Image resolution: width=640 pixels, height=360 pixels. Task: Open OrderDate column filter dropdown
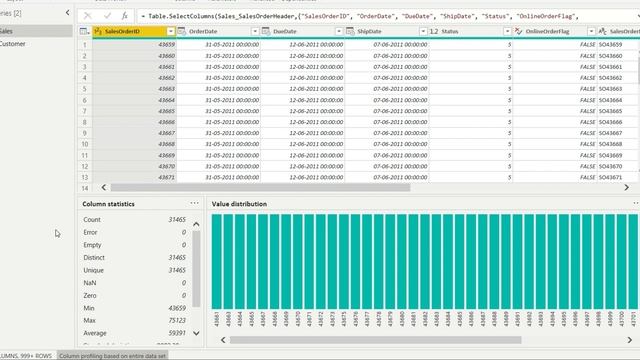click(x=255, y=31)
